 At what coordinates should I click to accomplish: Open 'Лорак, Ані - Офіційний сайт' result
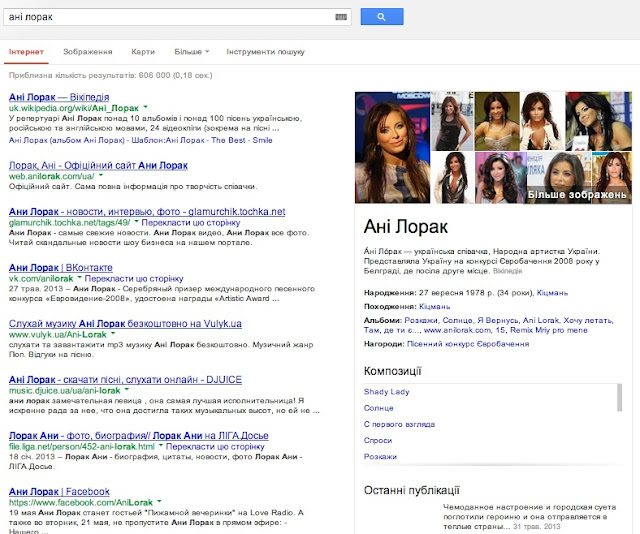point(98,165)
